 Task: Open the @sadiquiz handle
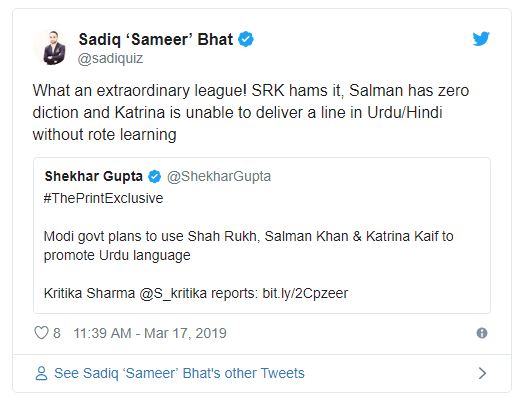110,58
